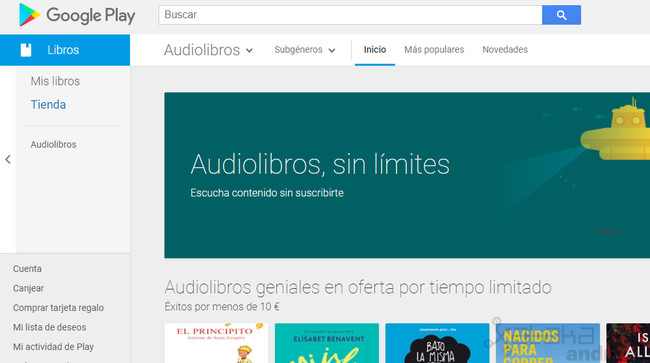Open Mi lista de deseos
Viewport: 650px width, 363px height.
tap(50, 327)
